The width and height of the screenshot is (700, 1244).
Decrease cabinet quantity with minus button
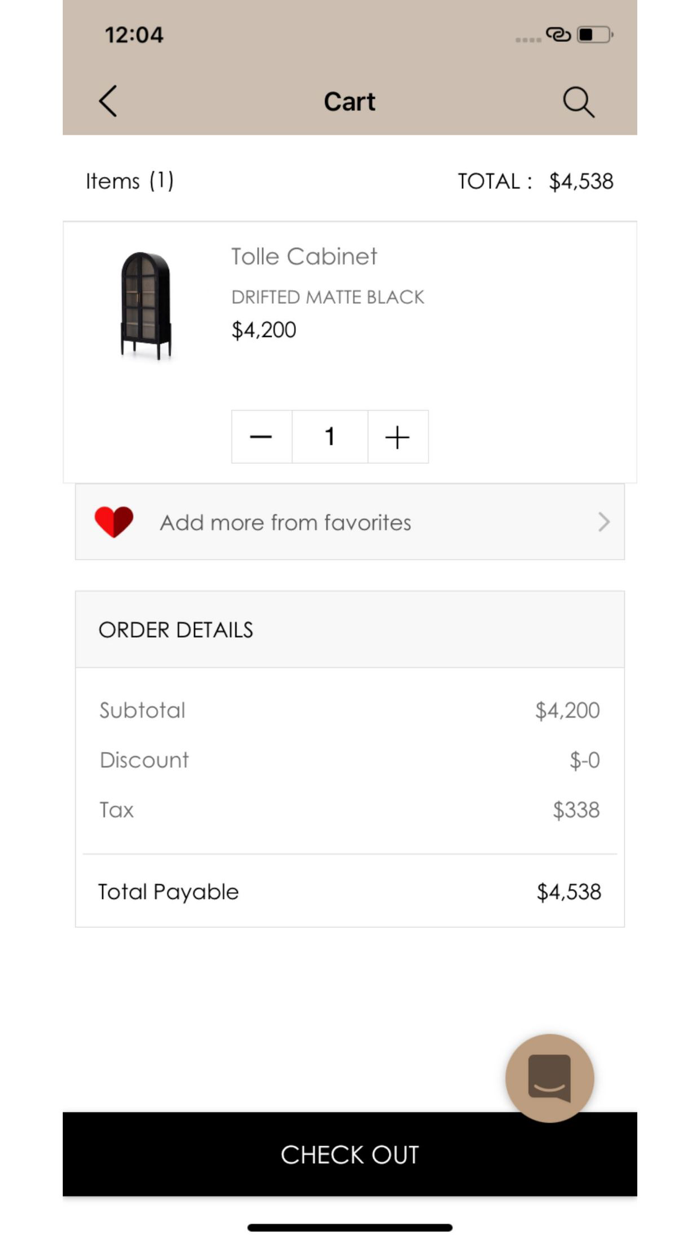[261, 437]
